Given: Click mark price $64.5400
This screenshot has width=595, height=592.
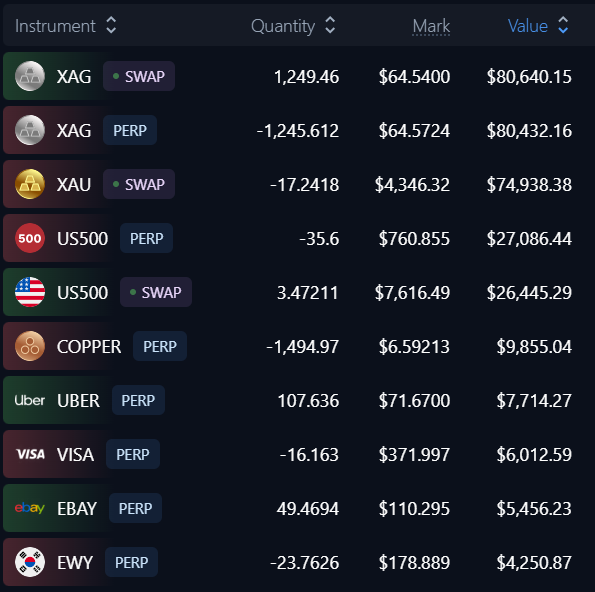Looking at the screenshot, I should click(x=414, y=77).
